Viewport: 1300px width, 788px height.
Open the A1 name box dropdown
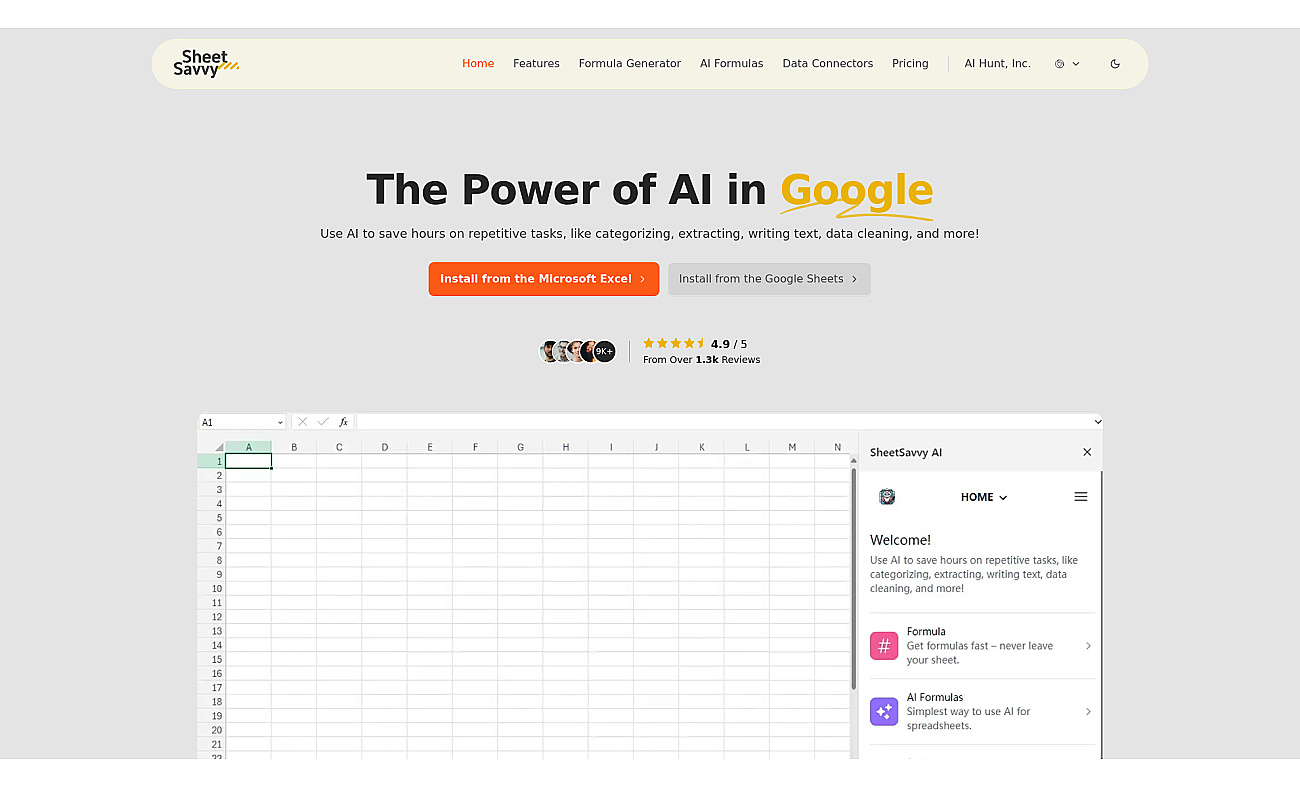pos(279,422)
